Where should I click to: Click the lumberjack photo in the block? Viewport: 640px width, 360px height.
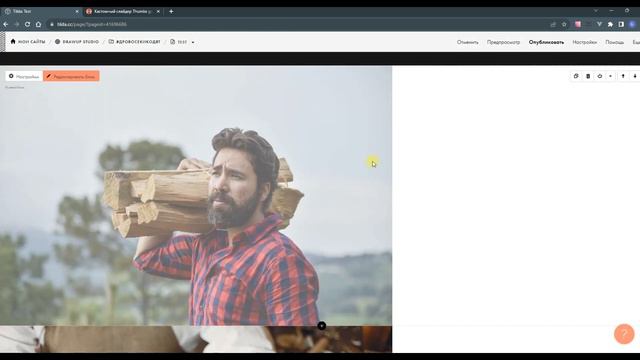click(x=196, y=196)
